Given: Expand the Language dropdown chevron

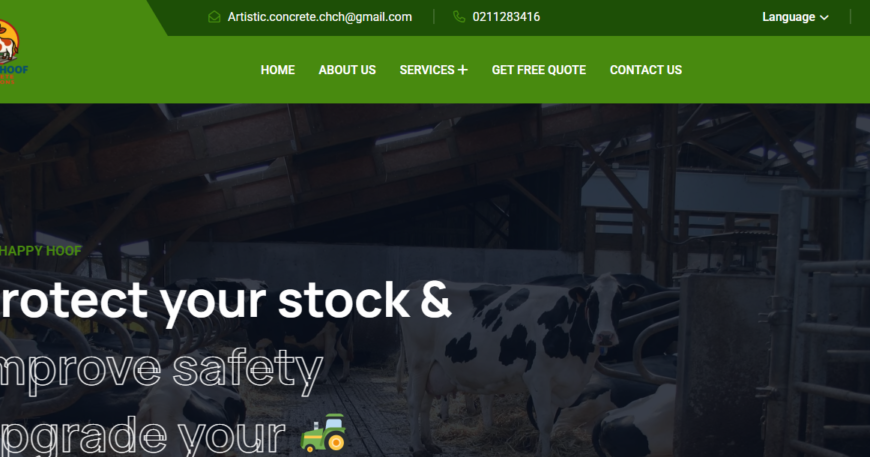Looking at the screenshot, I should tap(825, 18).
